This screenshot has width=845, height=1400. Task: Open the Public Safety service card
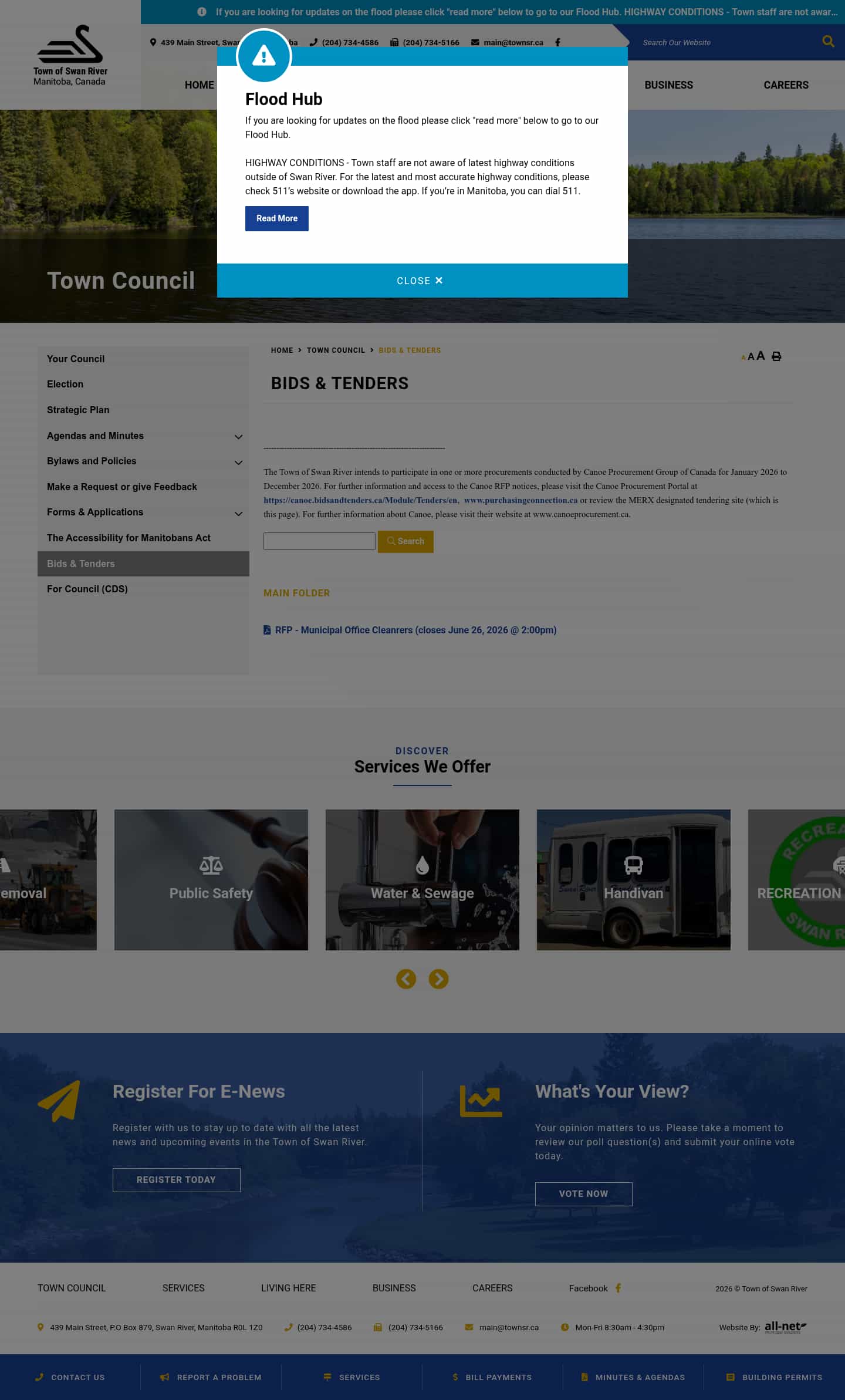[x=211, y=880]
